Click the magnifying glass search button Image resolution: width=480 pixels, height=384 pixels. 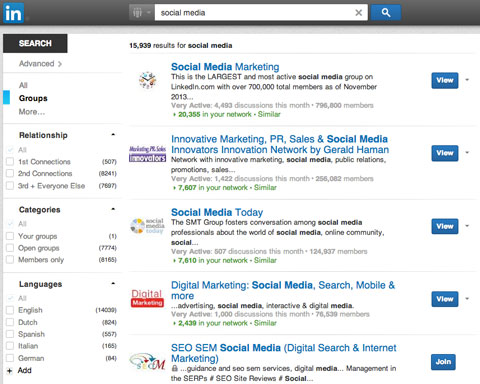coord(386,13)
